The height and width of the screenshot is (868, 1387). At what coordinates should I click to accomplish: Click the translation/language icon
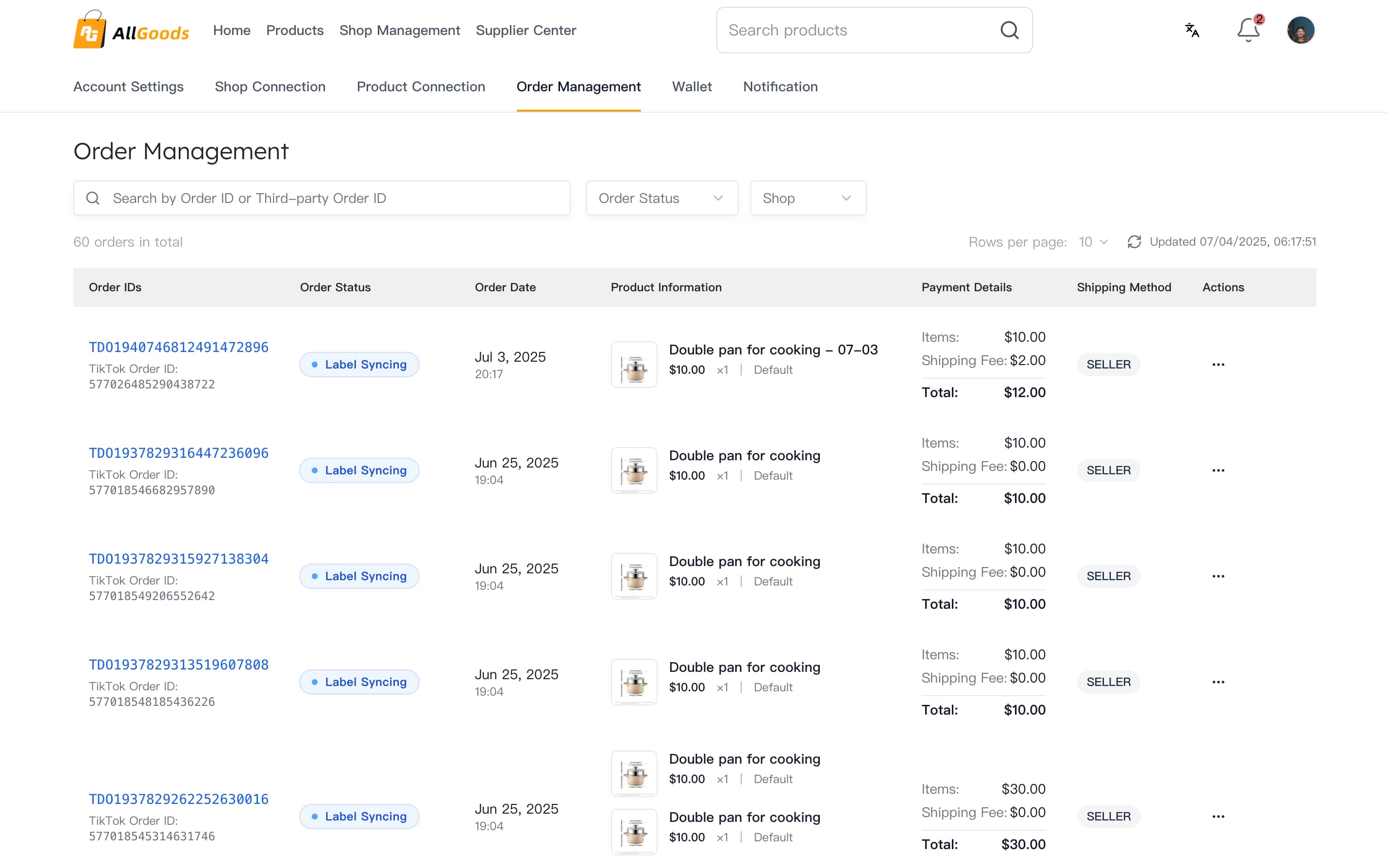pos(1192,30)
